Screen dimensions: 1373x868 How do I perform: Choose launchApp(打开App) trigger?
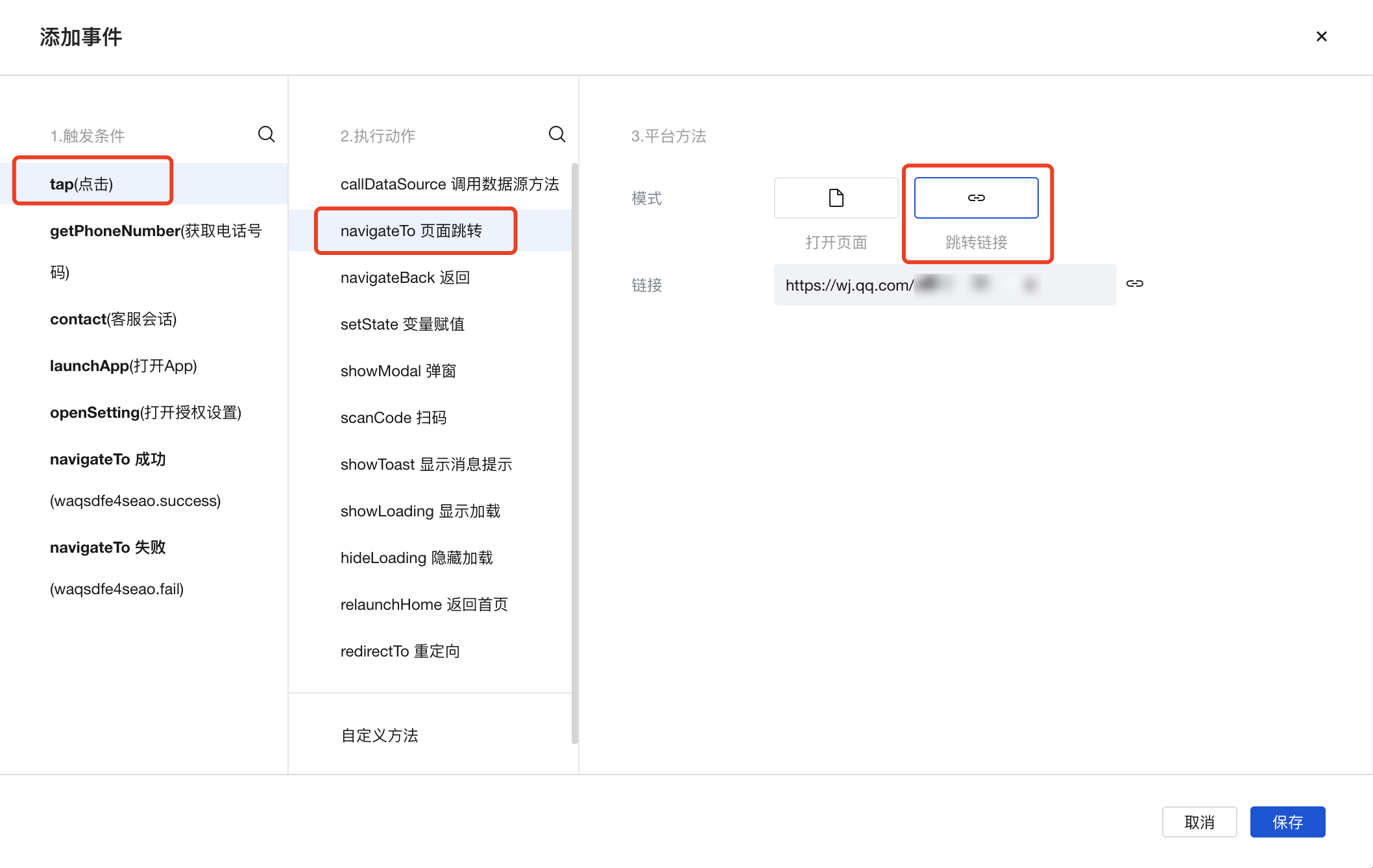click(x=123, y=366)
